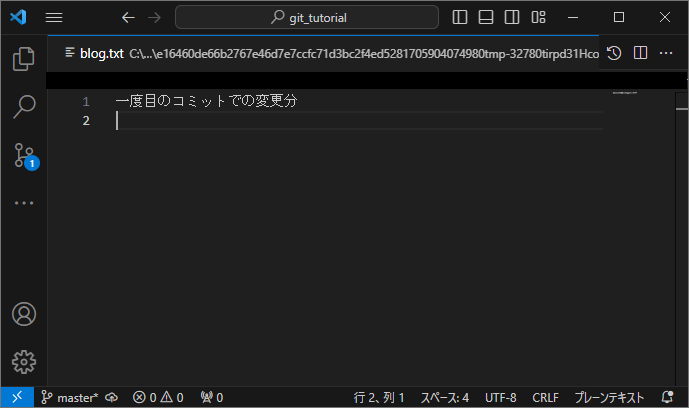The image size is (689, 408).
Task: Open the Manage gear menu
Action: (x=24, y=362)
